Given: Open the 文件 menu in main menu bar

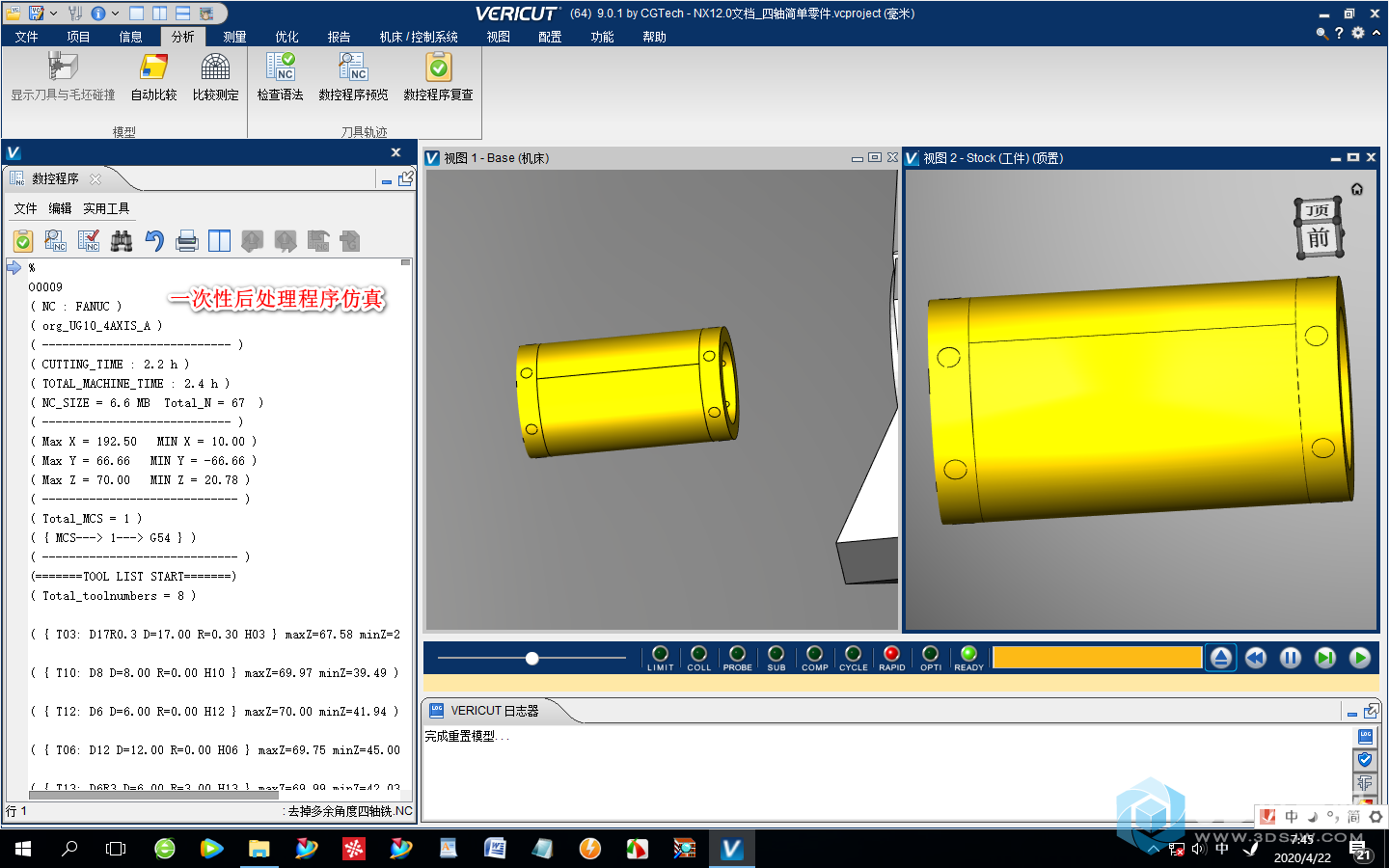Looking at the screenshot, I should tap(27, 37).
